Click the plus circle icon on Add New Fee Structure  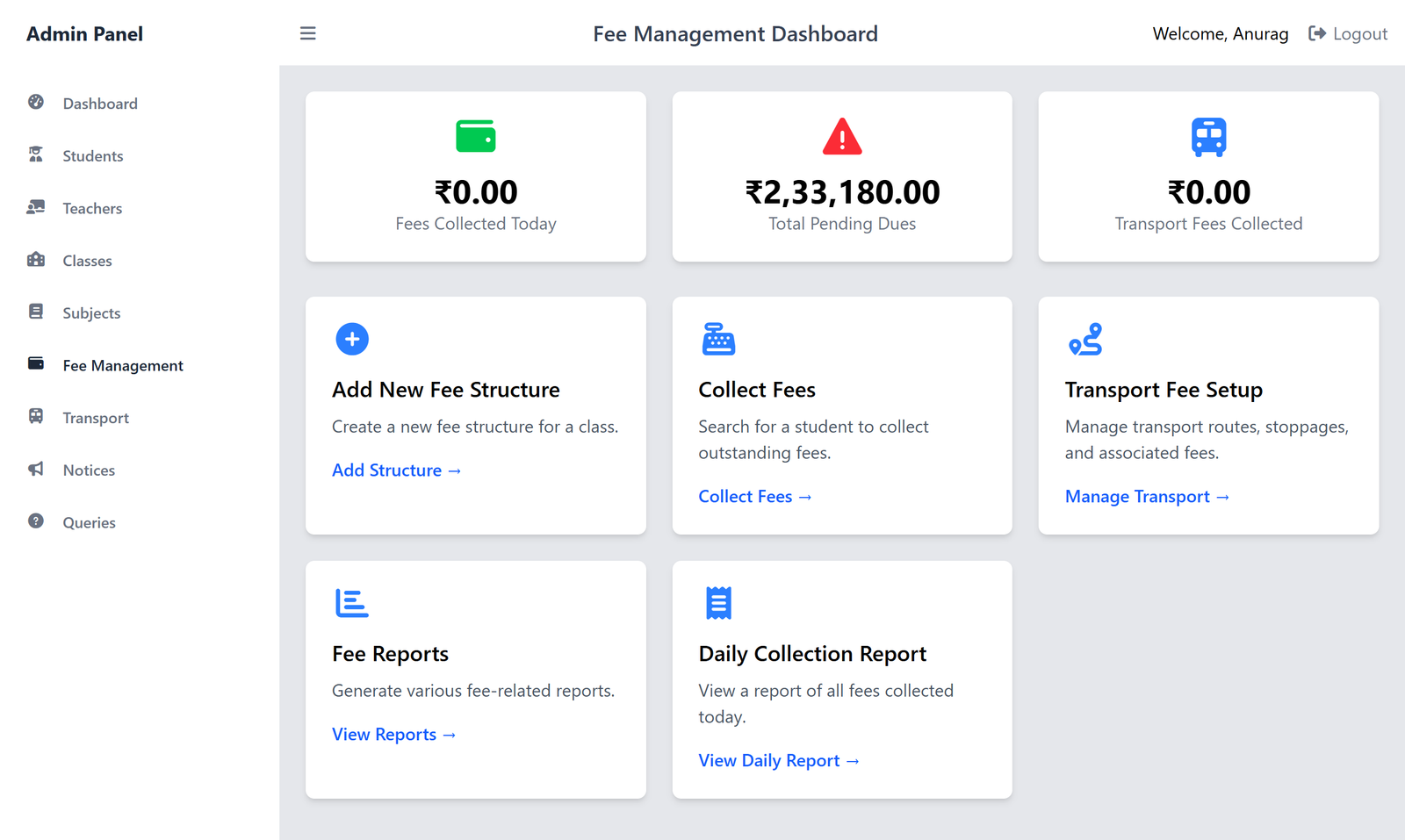(x=352, y=339)
